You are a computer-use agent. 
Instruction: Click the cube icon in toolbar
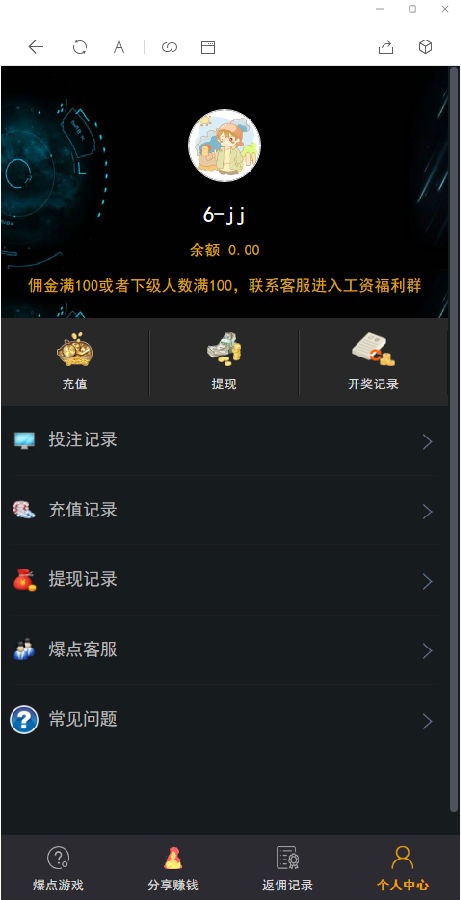(x=425, y=47)
